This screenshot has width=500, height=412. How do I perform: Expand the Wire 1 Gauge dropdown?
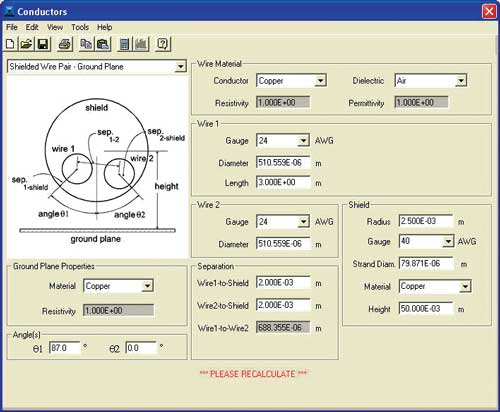pyautogui.click(x=303, y=141)
